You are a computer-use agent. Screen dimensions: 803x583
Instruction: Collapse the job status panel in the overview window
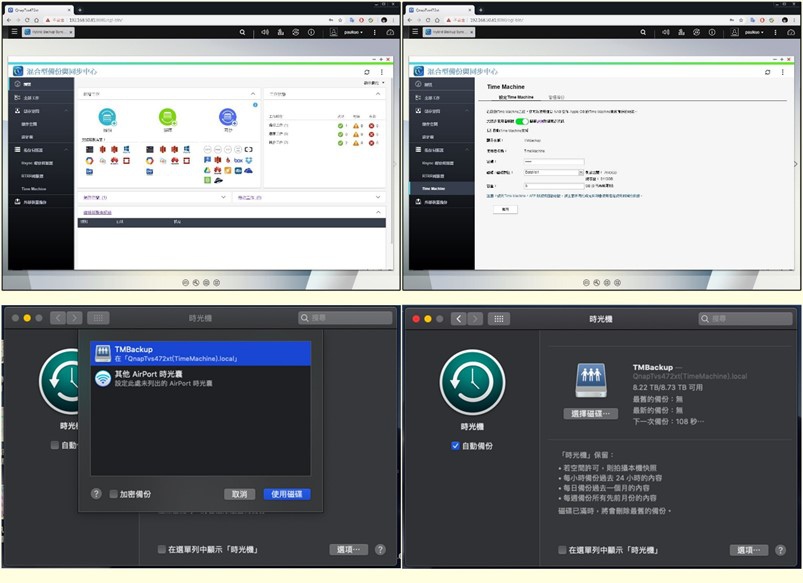(x=378, y=94)
